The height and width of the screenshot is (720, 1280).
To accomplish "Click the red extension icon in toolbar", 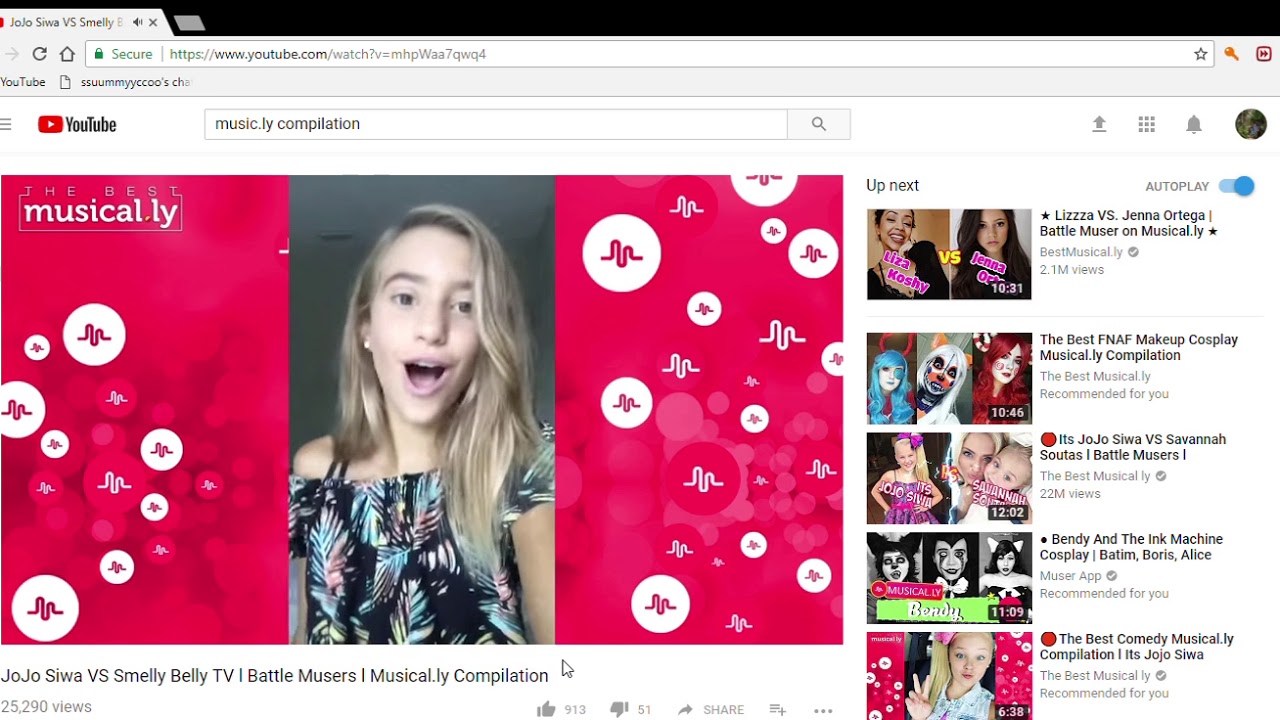I will pos(1264,54).
